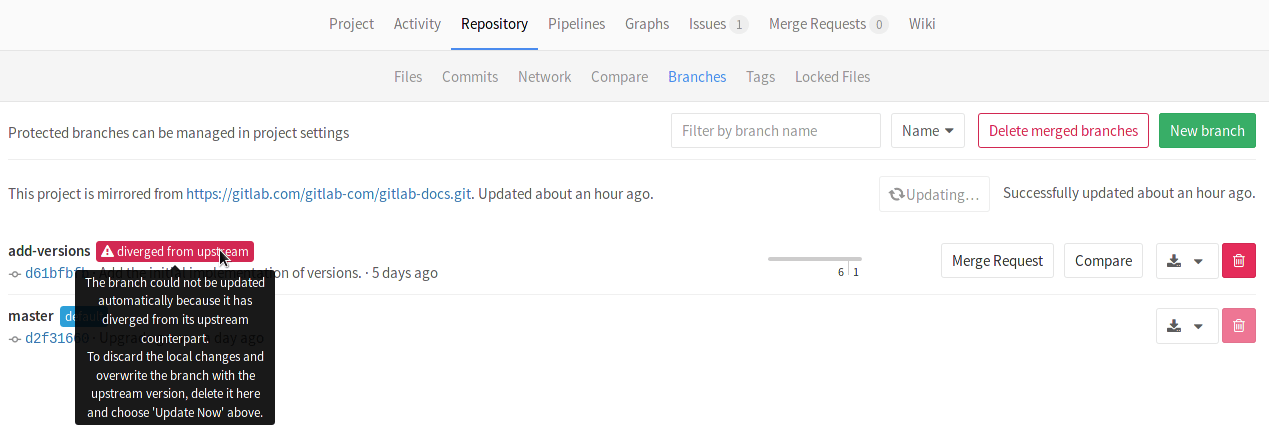The image size is (1269, 432).
Task: Open download dropdown for master branch
Action: pos(1187,326)
